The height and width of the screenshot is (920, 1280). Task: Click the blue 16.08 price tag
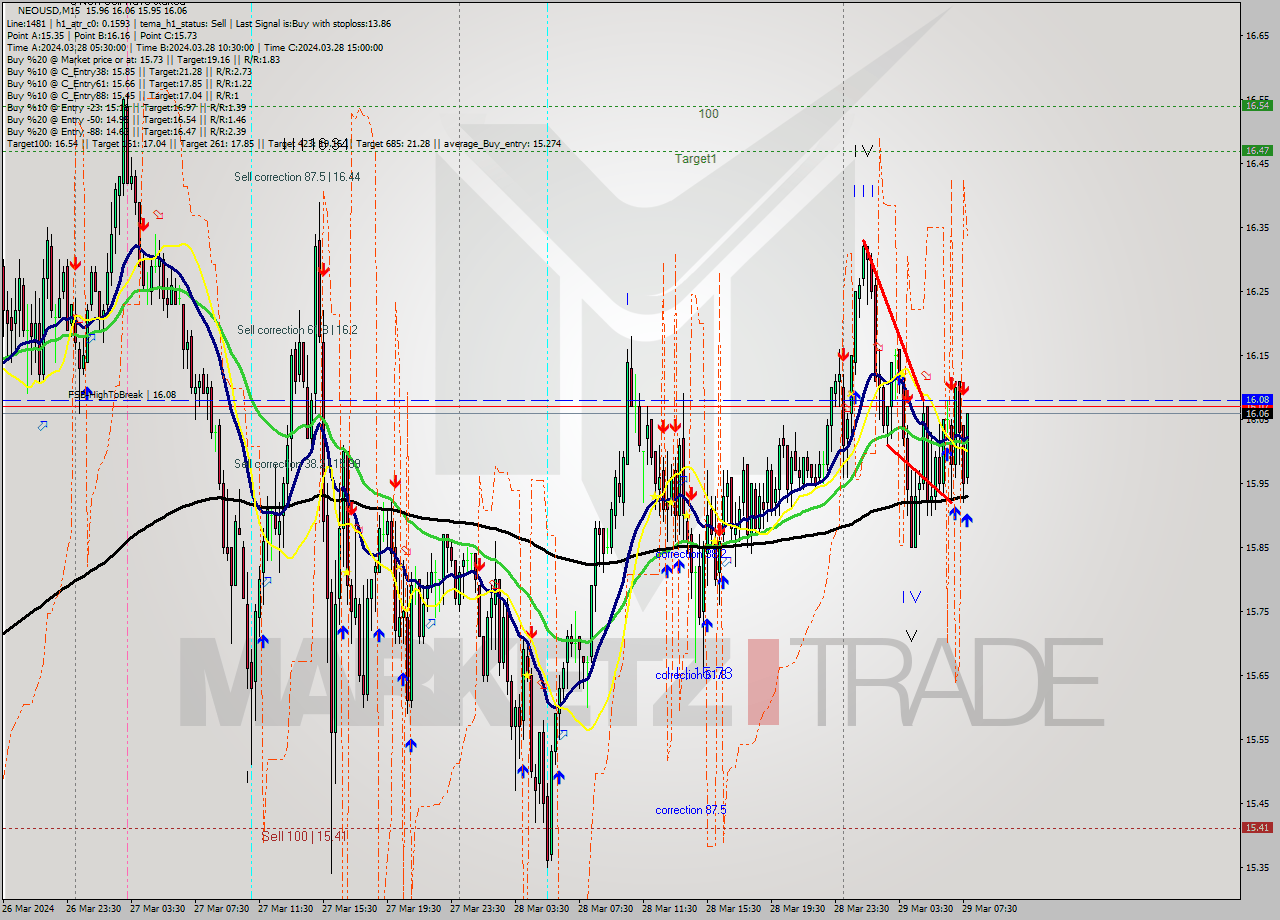[1257, 400]
